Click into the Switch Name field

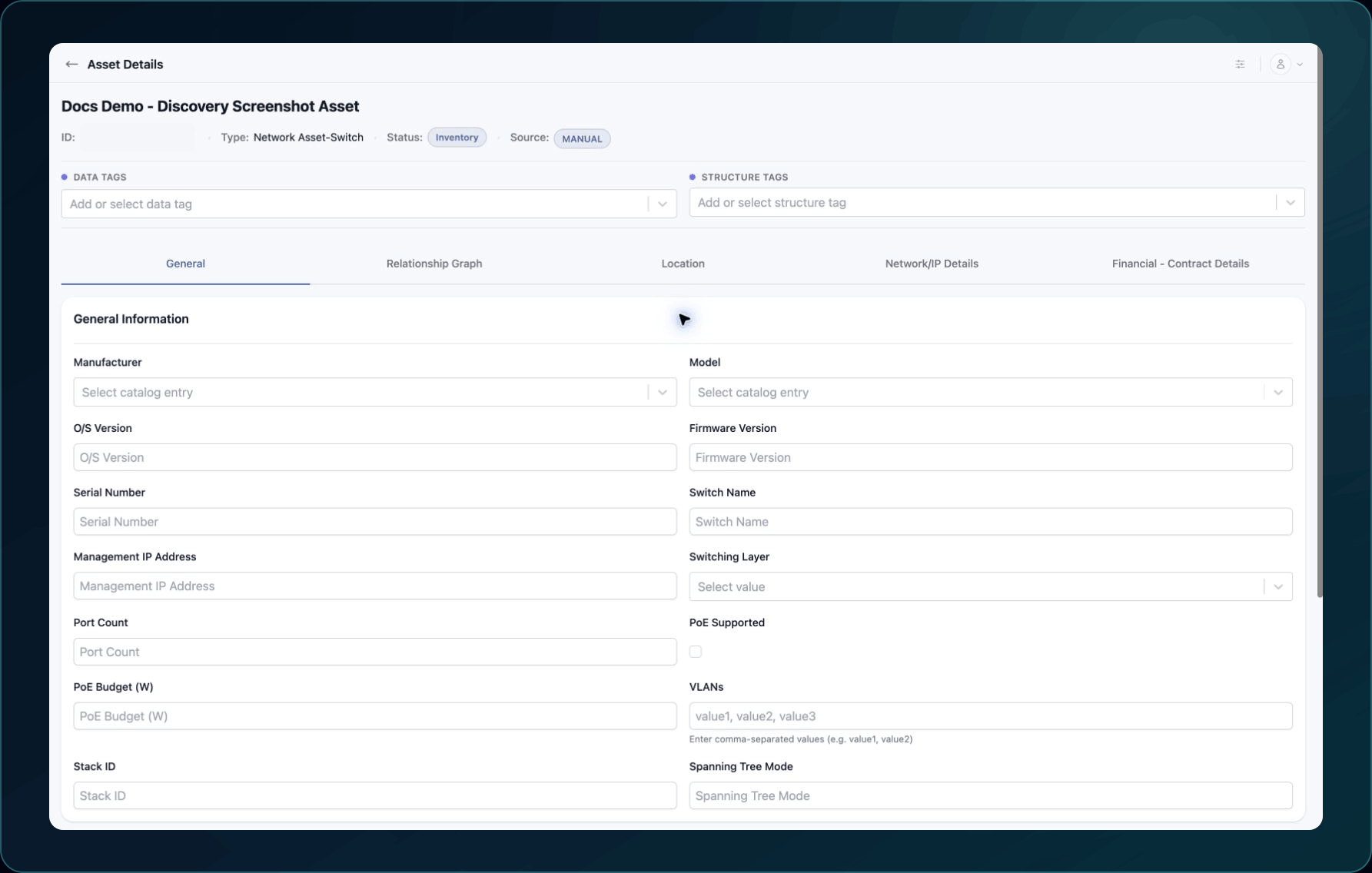click(991, 522)
